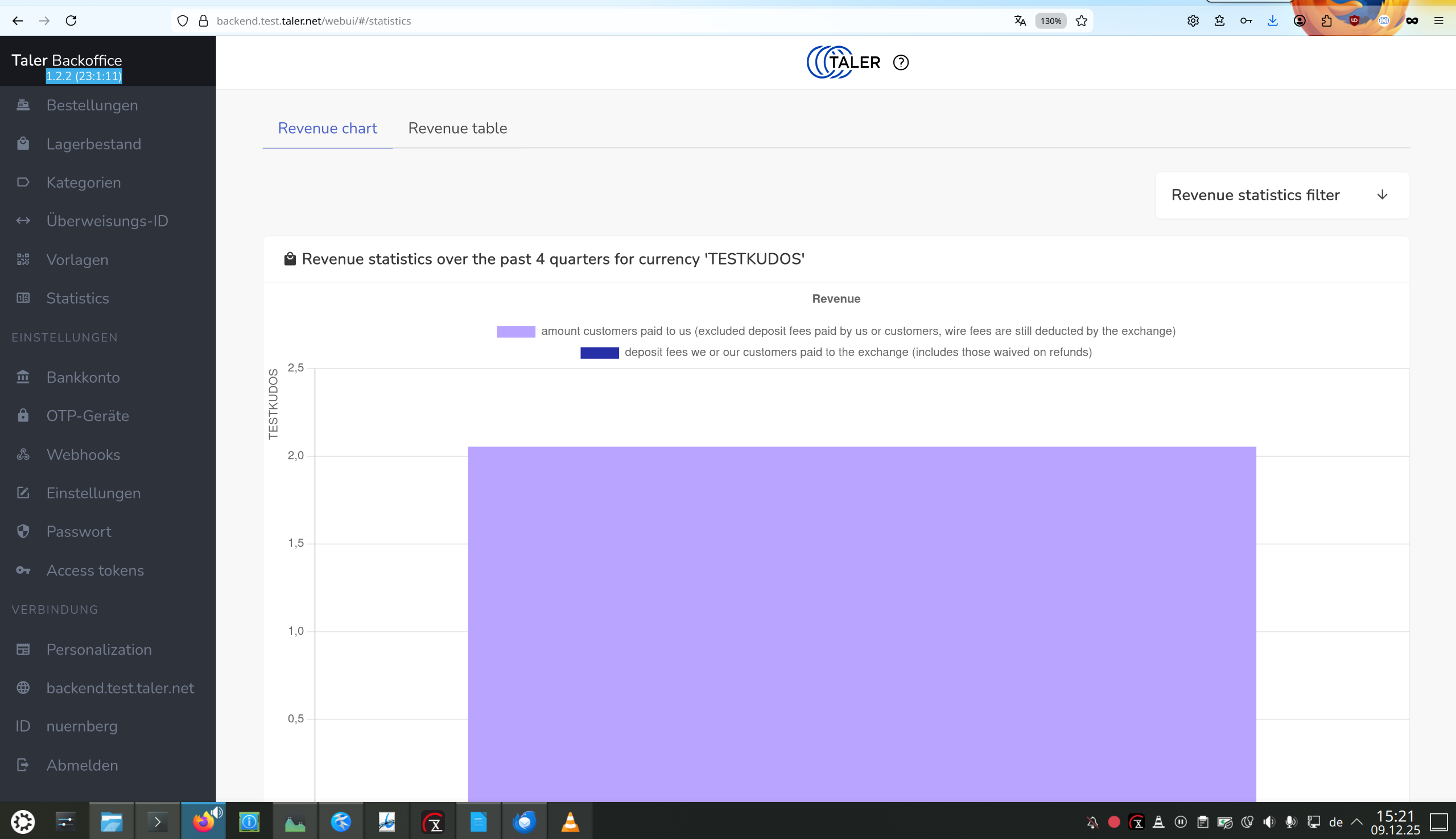Click the Access tokens key icon
The height and width of the screenshot is (839, 1456).
(23, 570)
